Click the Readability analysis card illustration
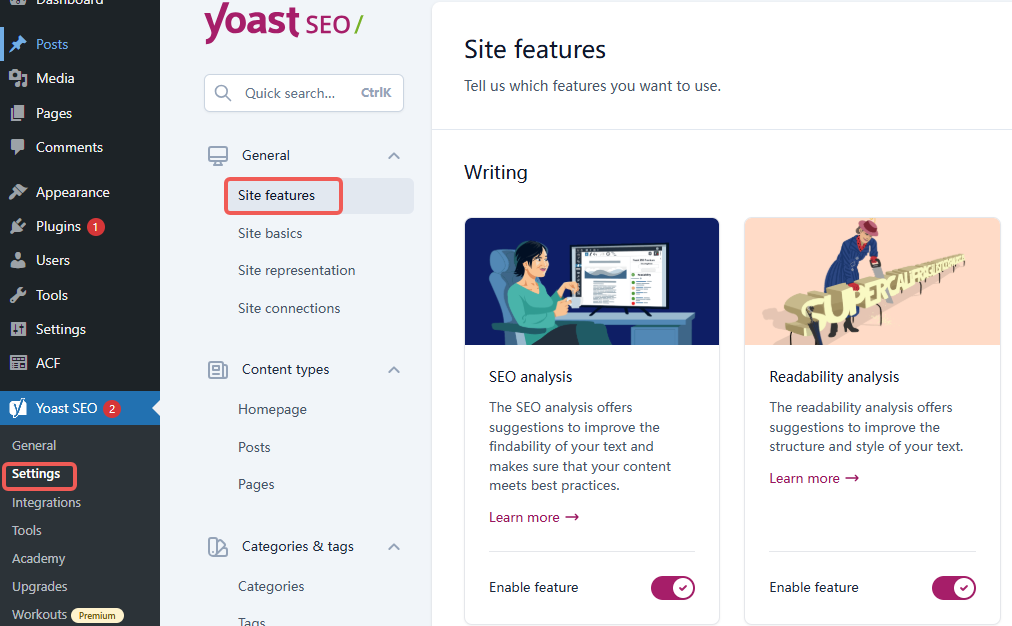The width and height of the screenshot is (1012, 626). 873,281
